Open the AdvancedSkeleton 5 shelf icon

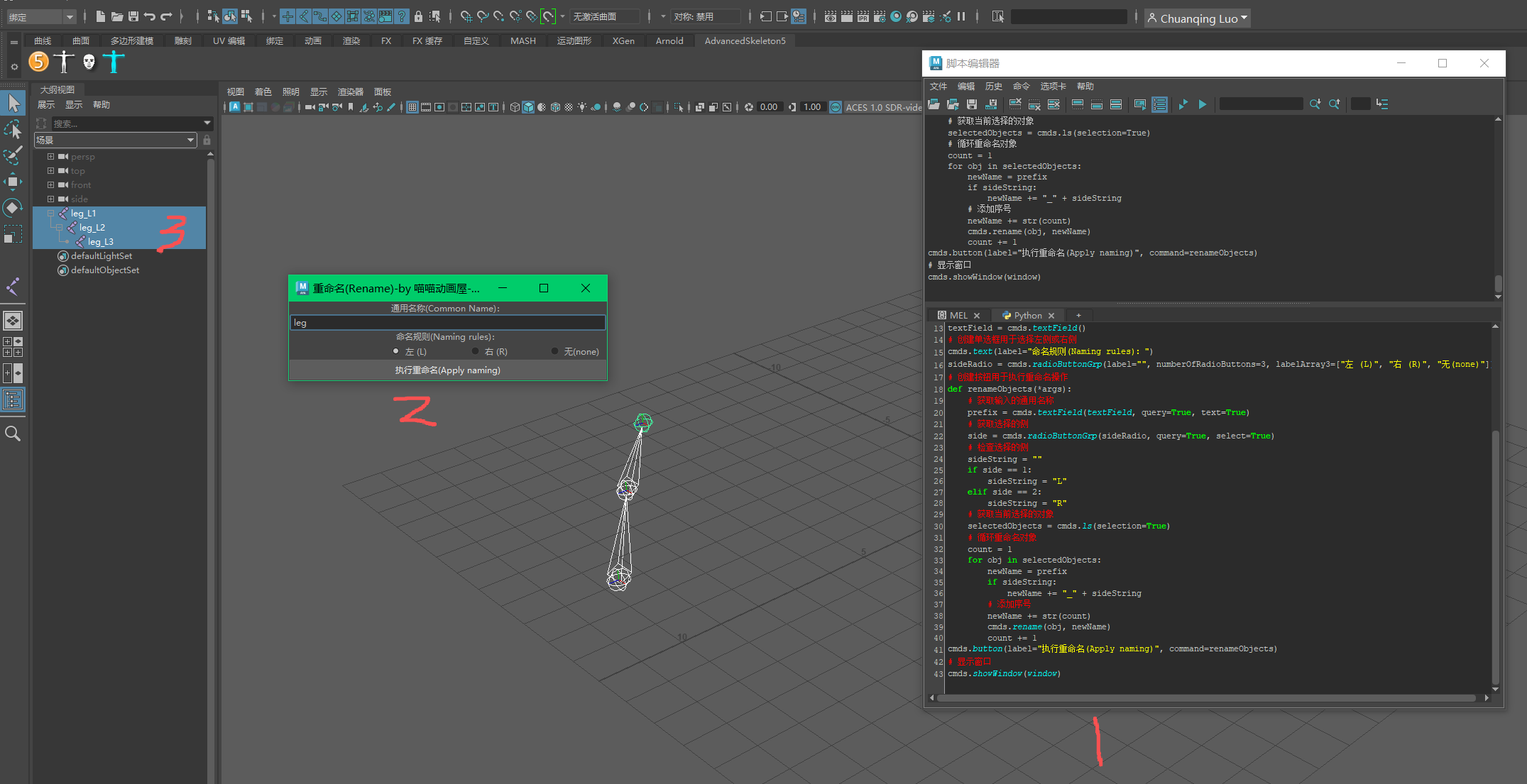39,62
